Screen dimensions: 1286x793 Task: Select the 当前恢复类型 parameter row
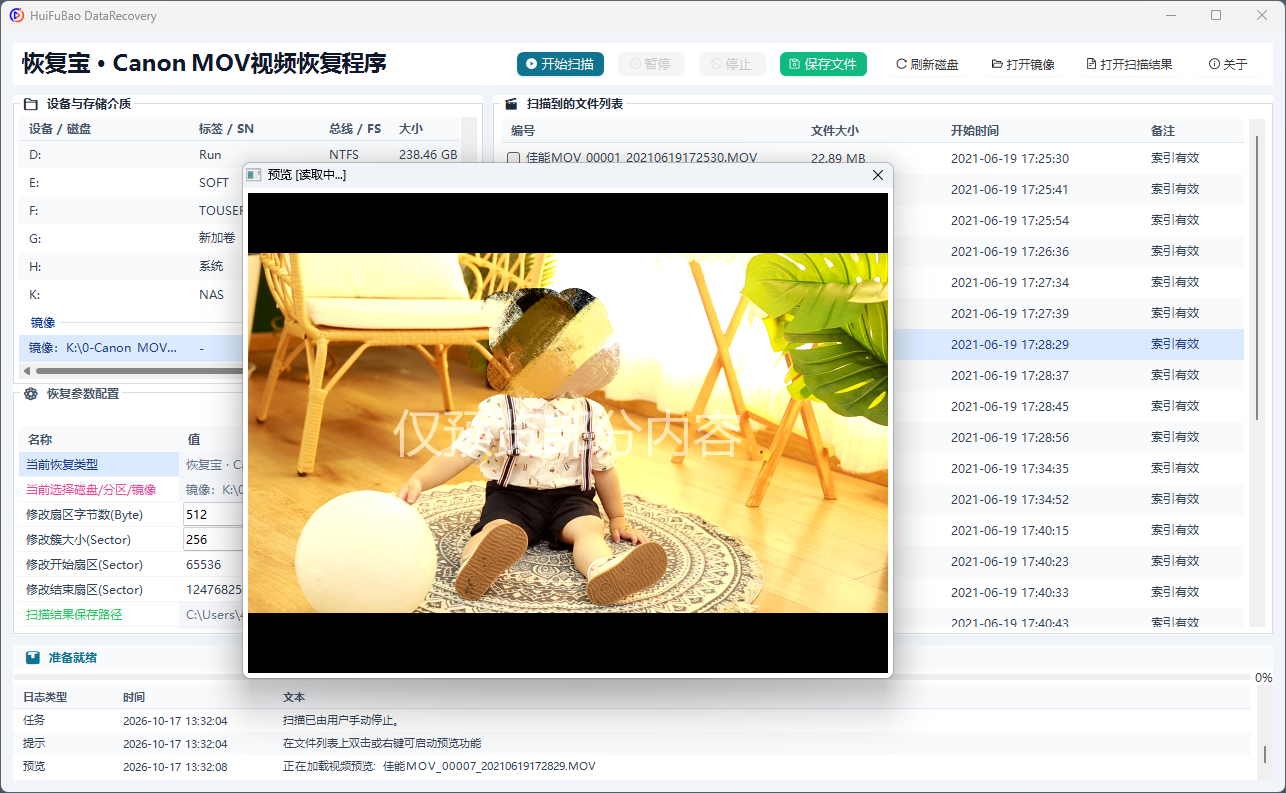click(131, 464)
